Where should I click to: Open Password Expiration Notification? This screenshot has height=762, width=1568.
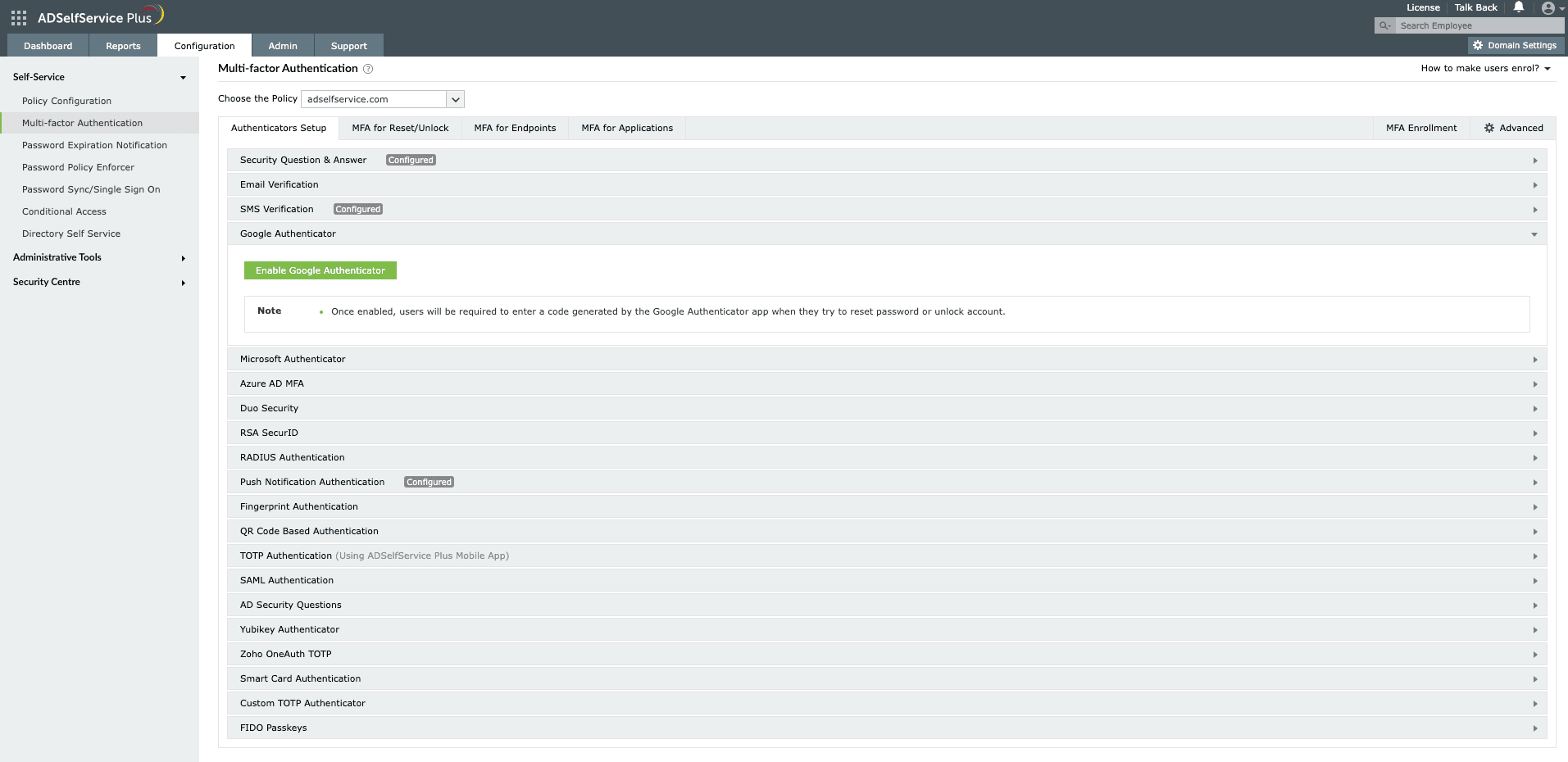94,145
